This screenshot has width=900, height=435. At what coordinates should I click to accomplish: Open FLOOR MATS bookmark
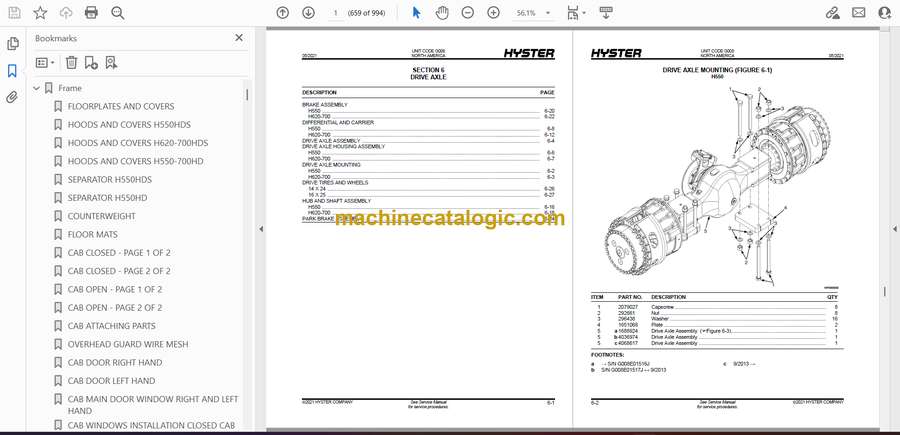coord(92,235)
